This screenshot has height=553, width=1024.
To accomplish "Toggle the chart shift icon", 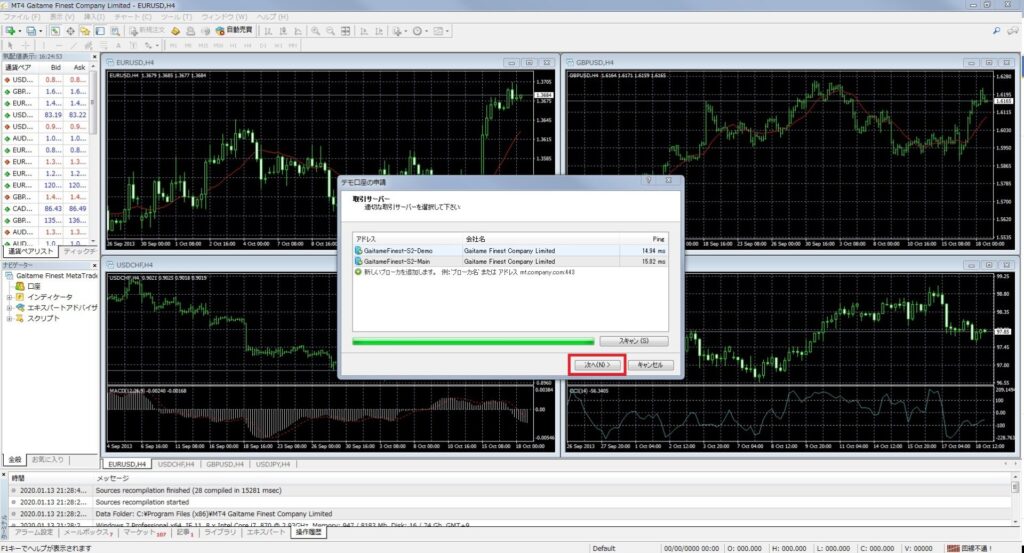I will 379,31.
